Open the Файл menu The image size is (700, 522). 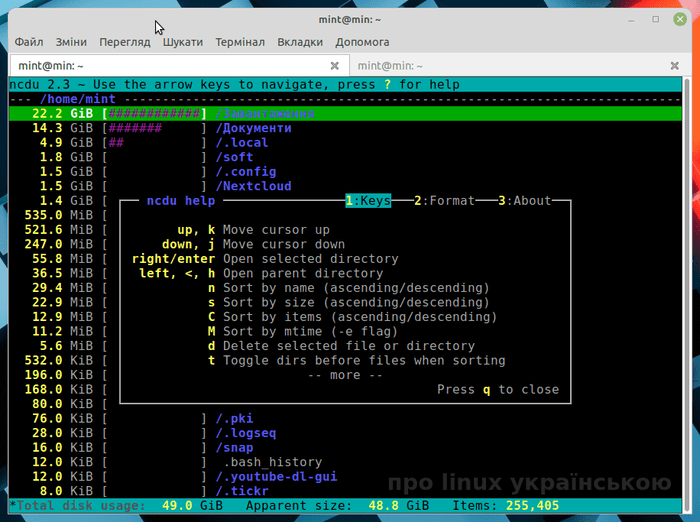point(29,42)
